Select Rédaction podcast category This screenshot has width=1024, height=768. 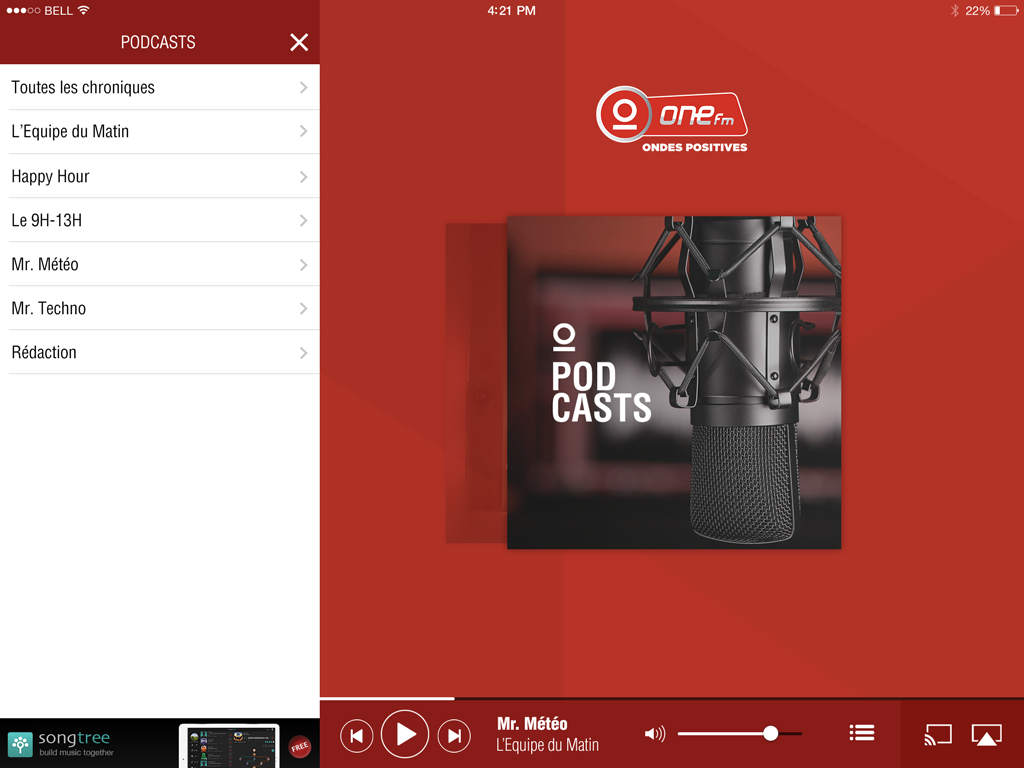pyautogui.click(x=160, y=352)
